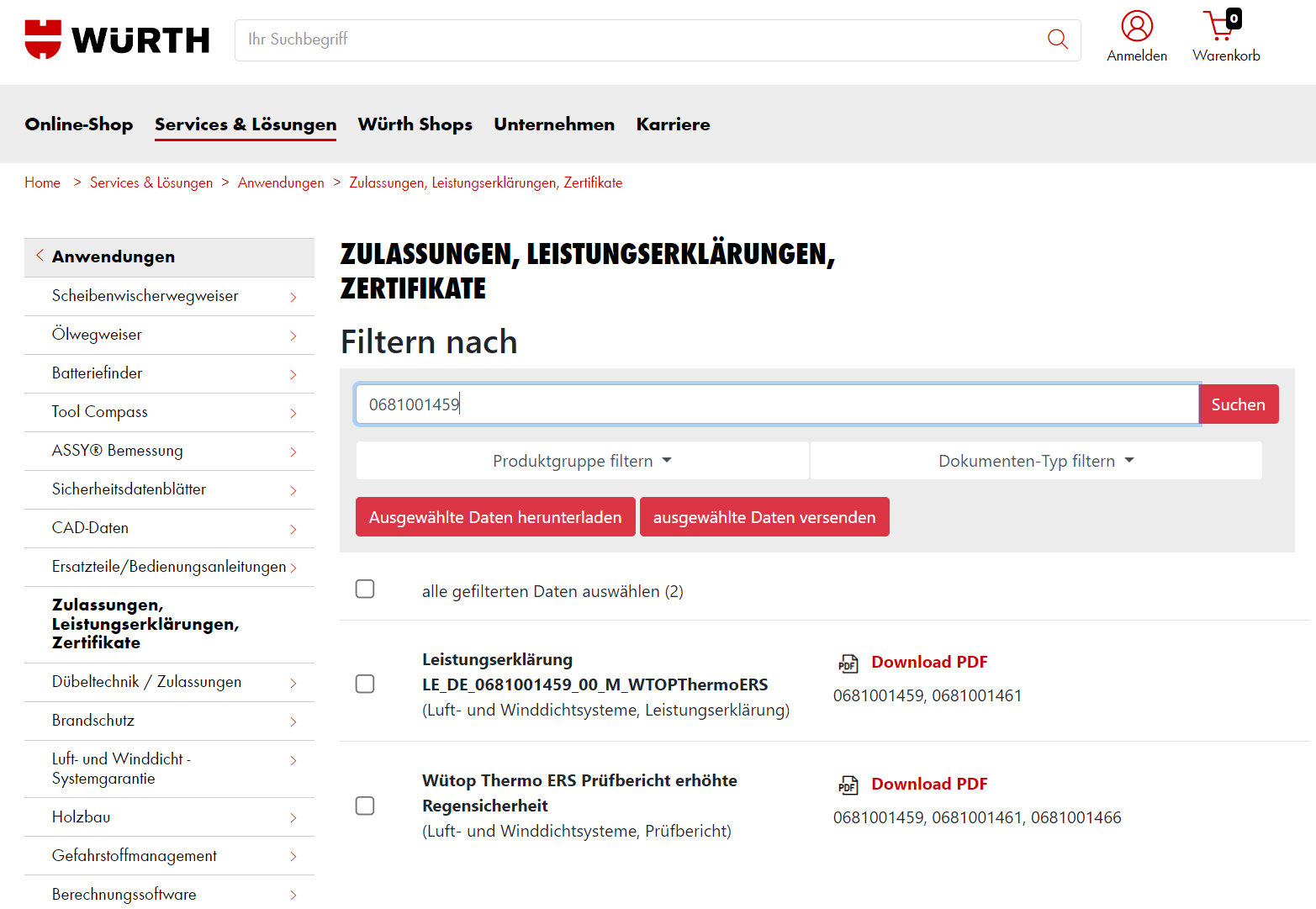Viewport: 1316px width, 909px height.
Task: Download PDF link for Wütop Thermo ERS Prüfbericht
Action: coord(929,784)
